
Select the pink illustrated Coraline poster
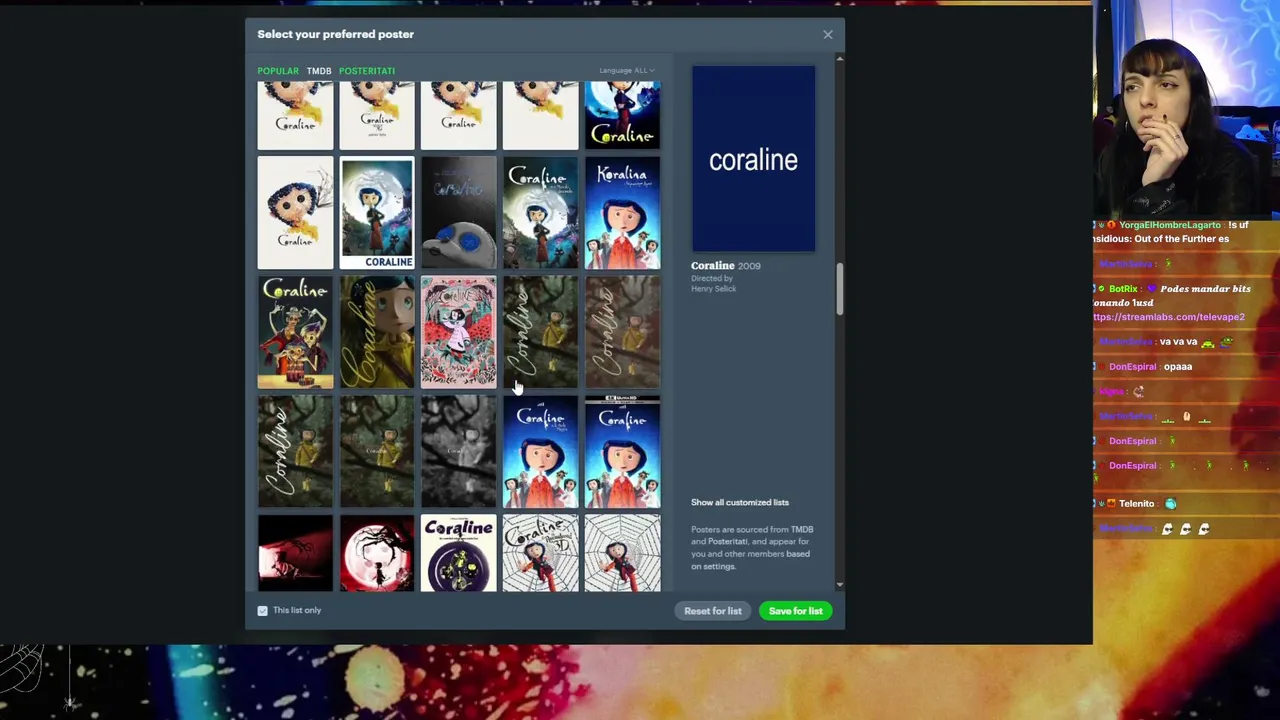459,332
